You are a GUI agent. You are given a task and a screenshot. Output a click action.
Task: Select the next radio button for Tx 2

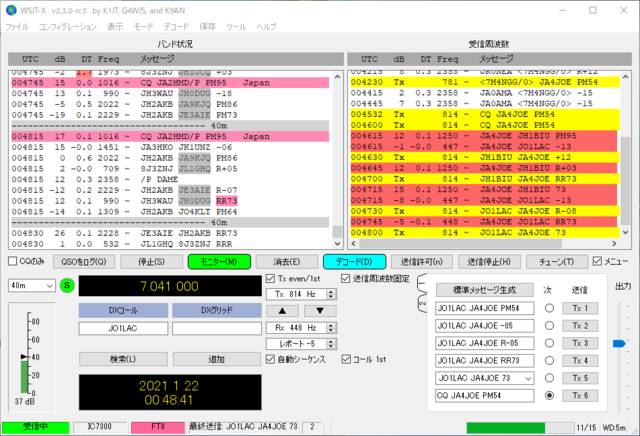tap(549, 326)
